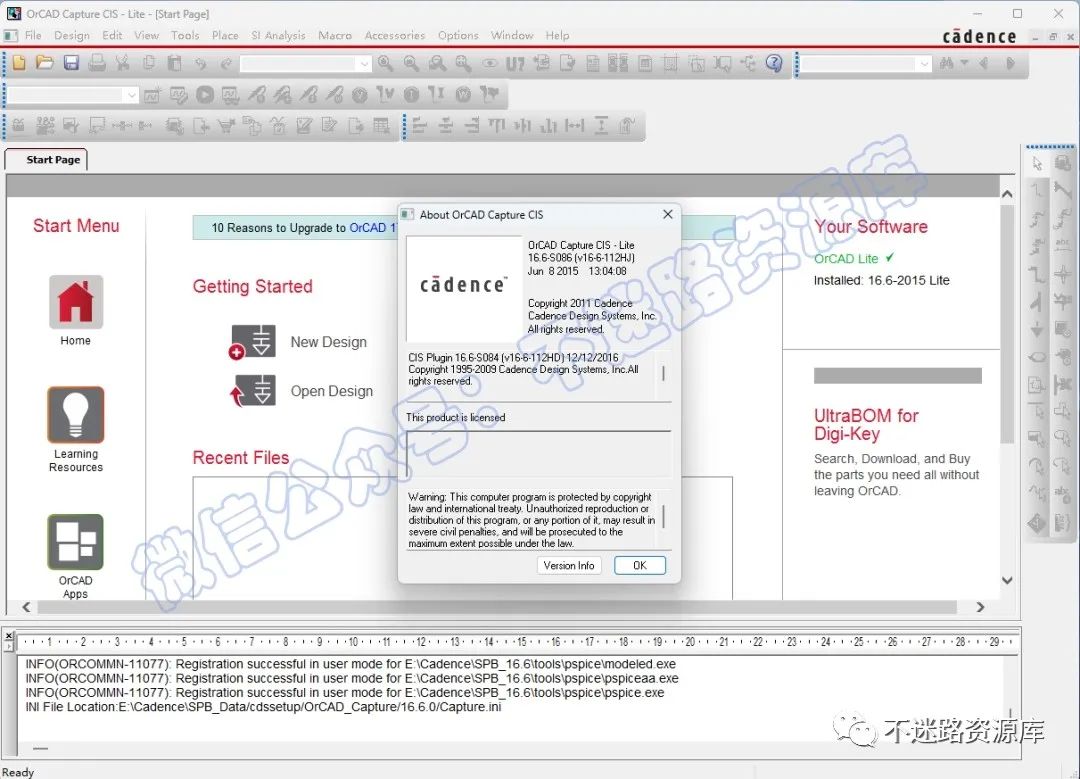Click the View Simulation Results icon

tap(230, 94)
